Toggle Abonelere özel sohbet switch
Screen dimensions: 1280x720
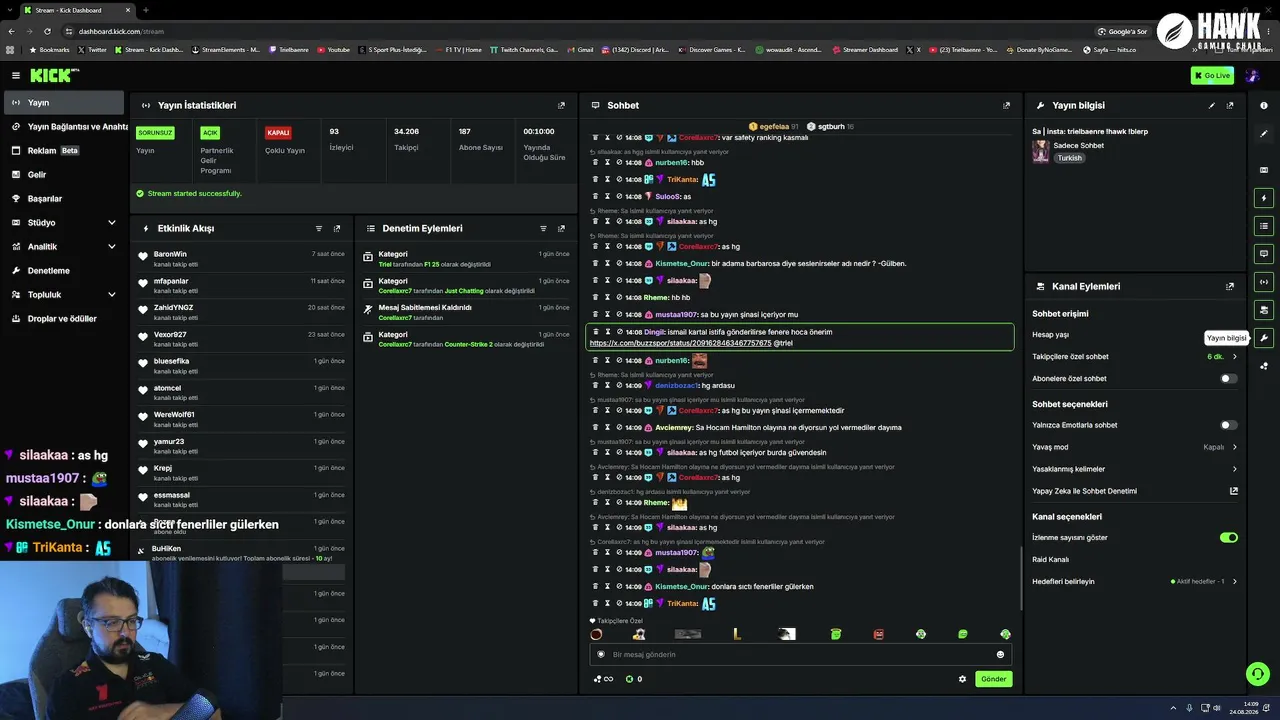[x=1228, y=379]
